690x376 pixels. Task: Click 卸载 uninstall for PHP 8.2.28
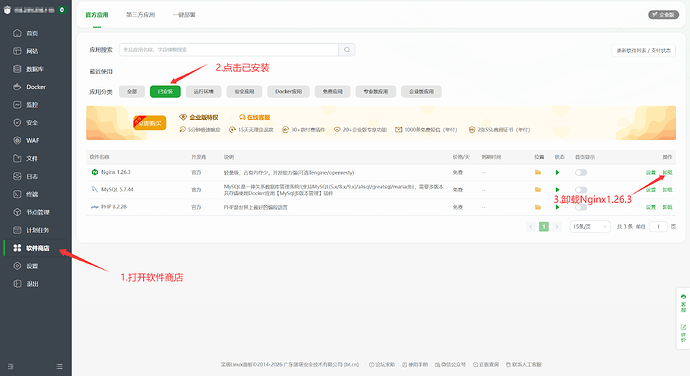click(x=668, y=207)
